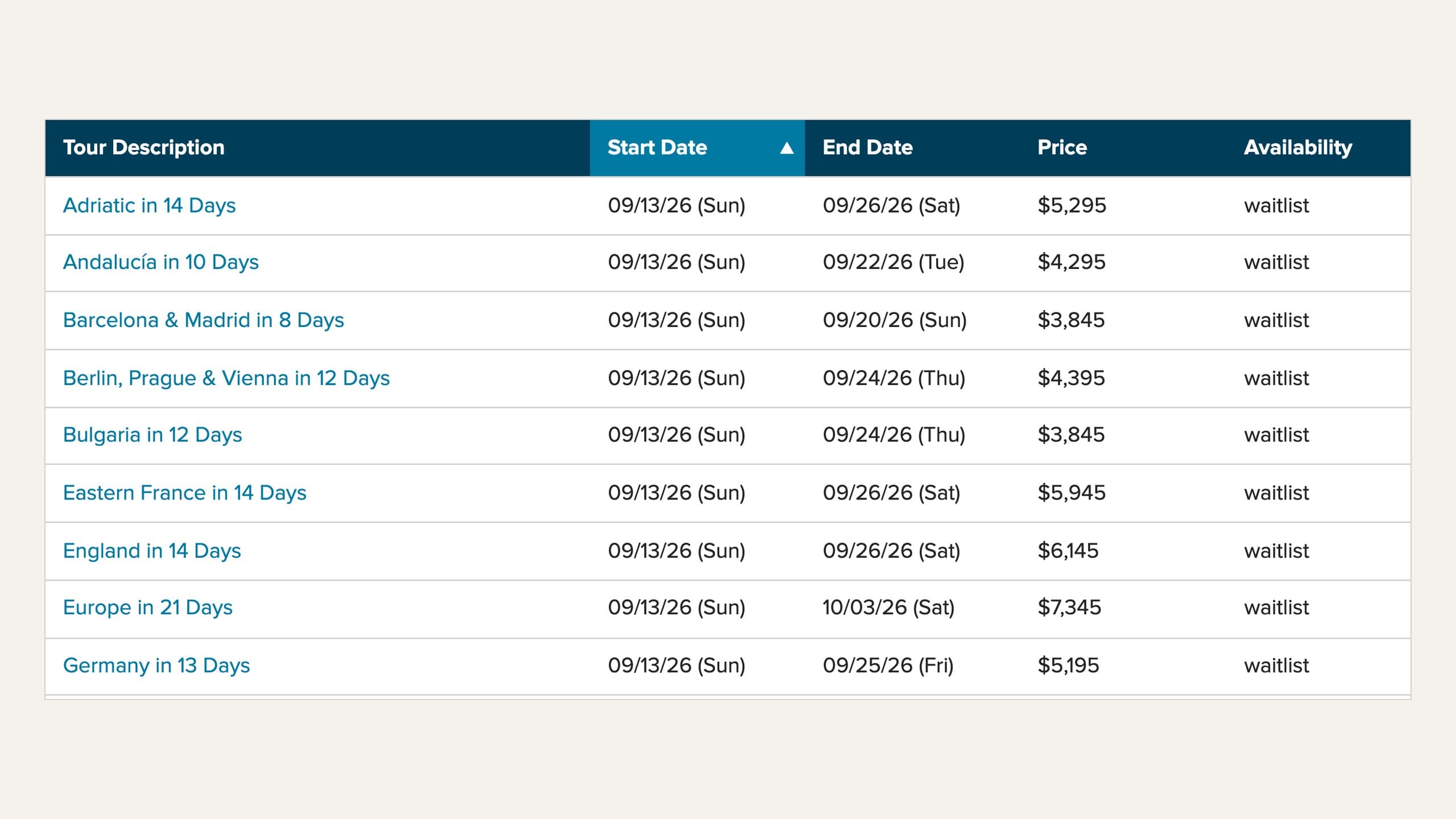Screen dimensions: 1456x819
Task: Open the Bulgaria in 12 Days tour
Action: [152, 435]
